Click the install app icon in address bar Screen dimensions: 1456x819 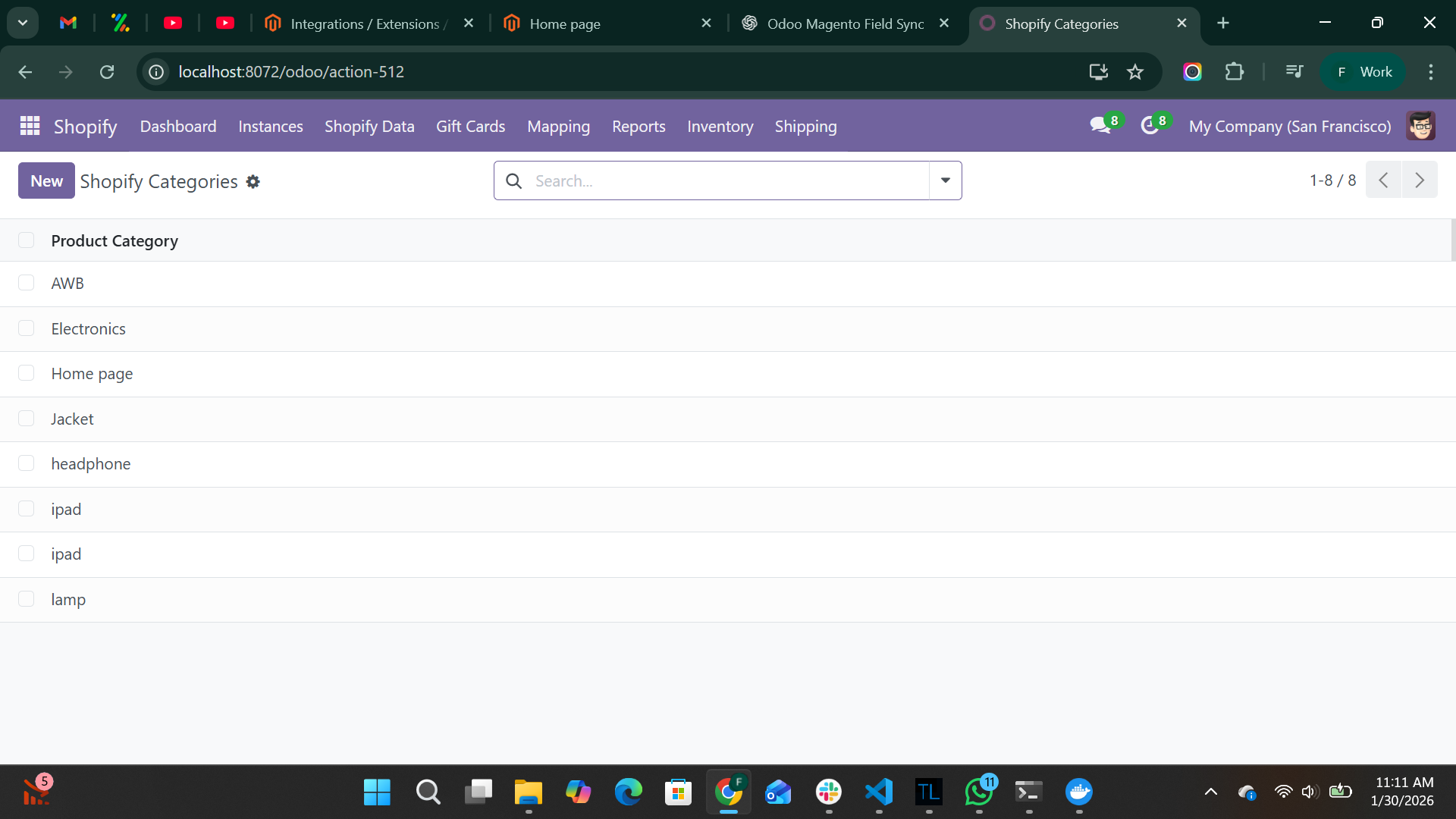pyautogui.click(x=1098, y=72)
